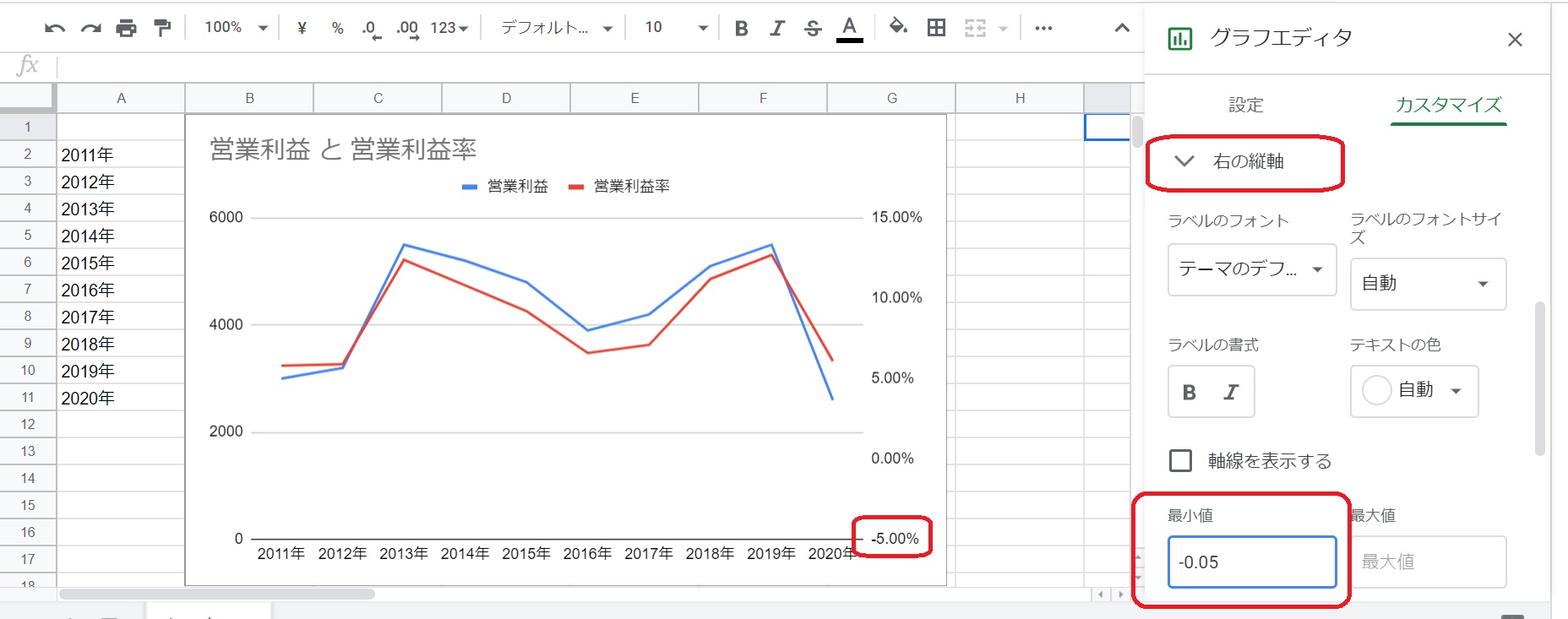The height and width of the screenshot is (619, 1568).
Task: Click the print icon
Action: tap(126, 28)
